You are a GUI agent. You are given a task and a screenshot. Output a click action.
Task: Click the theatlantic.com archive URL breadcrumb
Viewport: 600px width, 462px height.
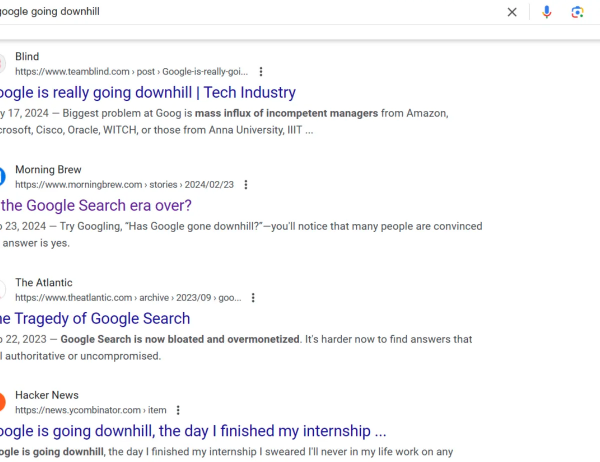[128, 298]
